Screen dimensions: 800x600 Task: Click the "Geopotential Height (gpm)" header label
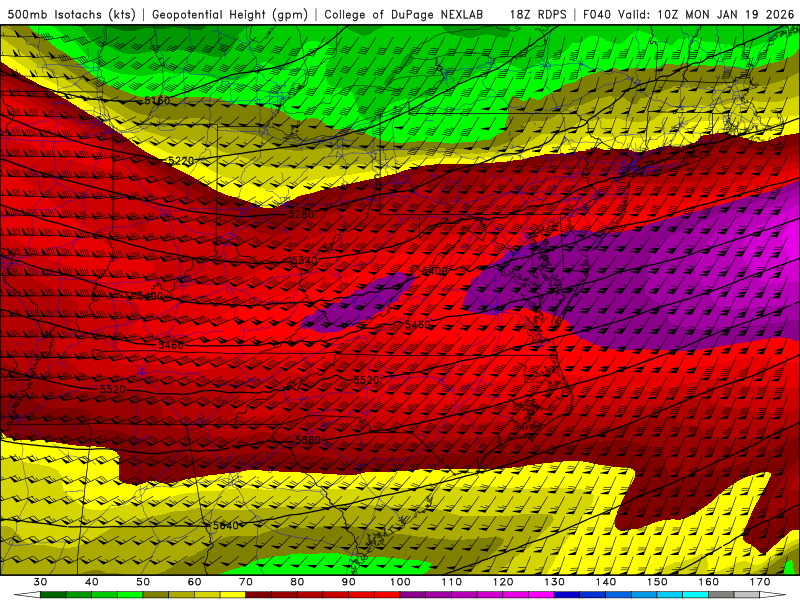pyautogui.click(x=230, y=14)
